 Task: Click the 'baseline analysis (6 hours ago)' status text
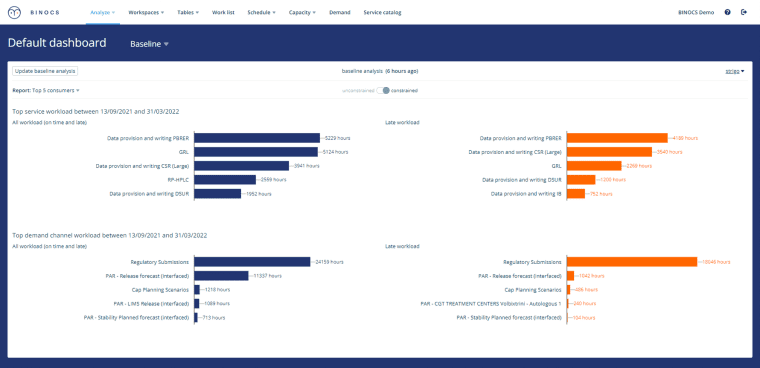(x=380, y=71)
